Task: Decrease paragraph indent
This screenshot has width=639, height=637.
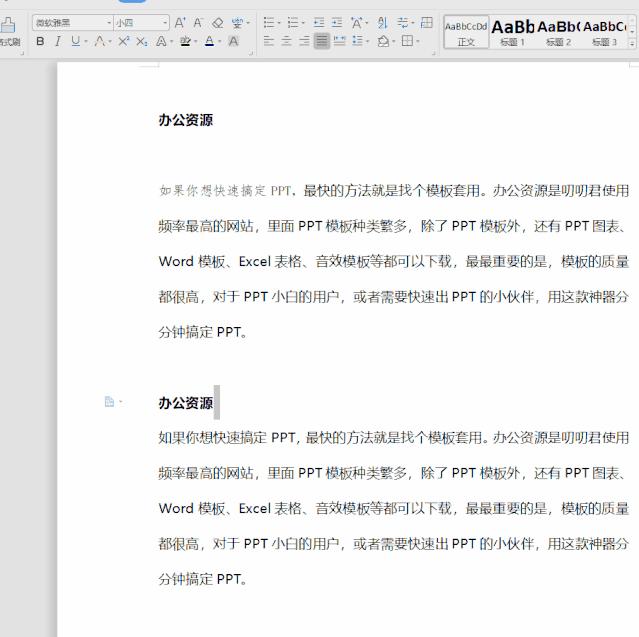Action: [x=319, y=23]
